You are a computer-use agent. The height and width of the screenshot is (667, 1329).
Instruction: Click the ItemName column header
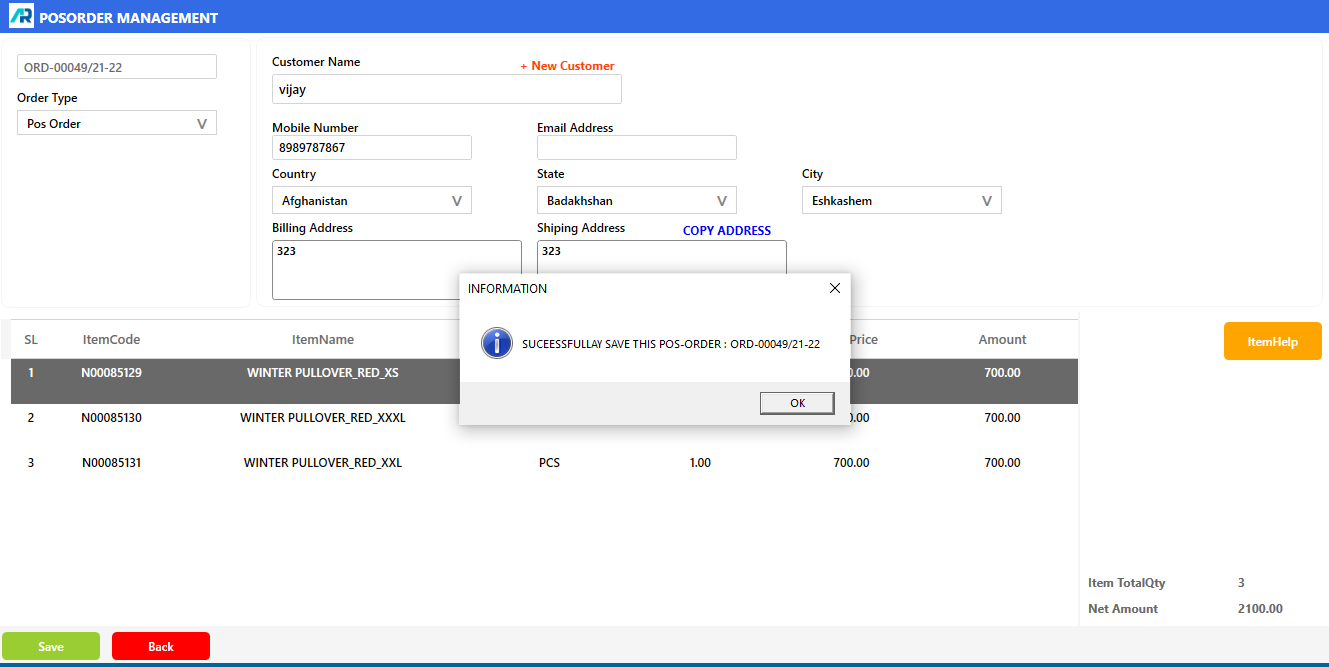click(323, 340)
